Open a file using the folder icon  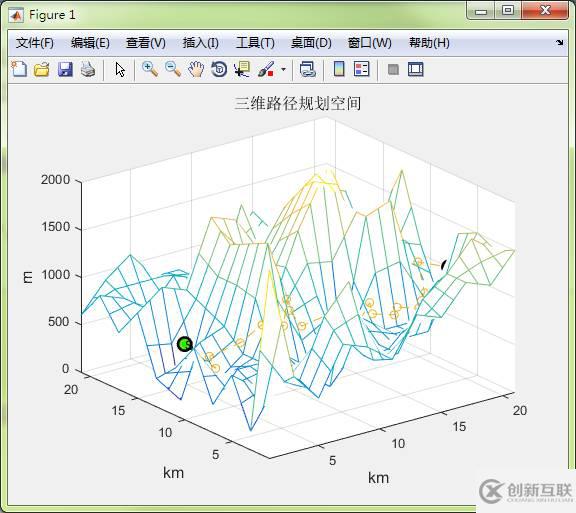[42, 69]
